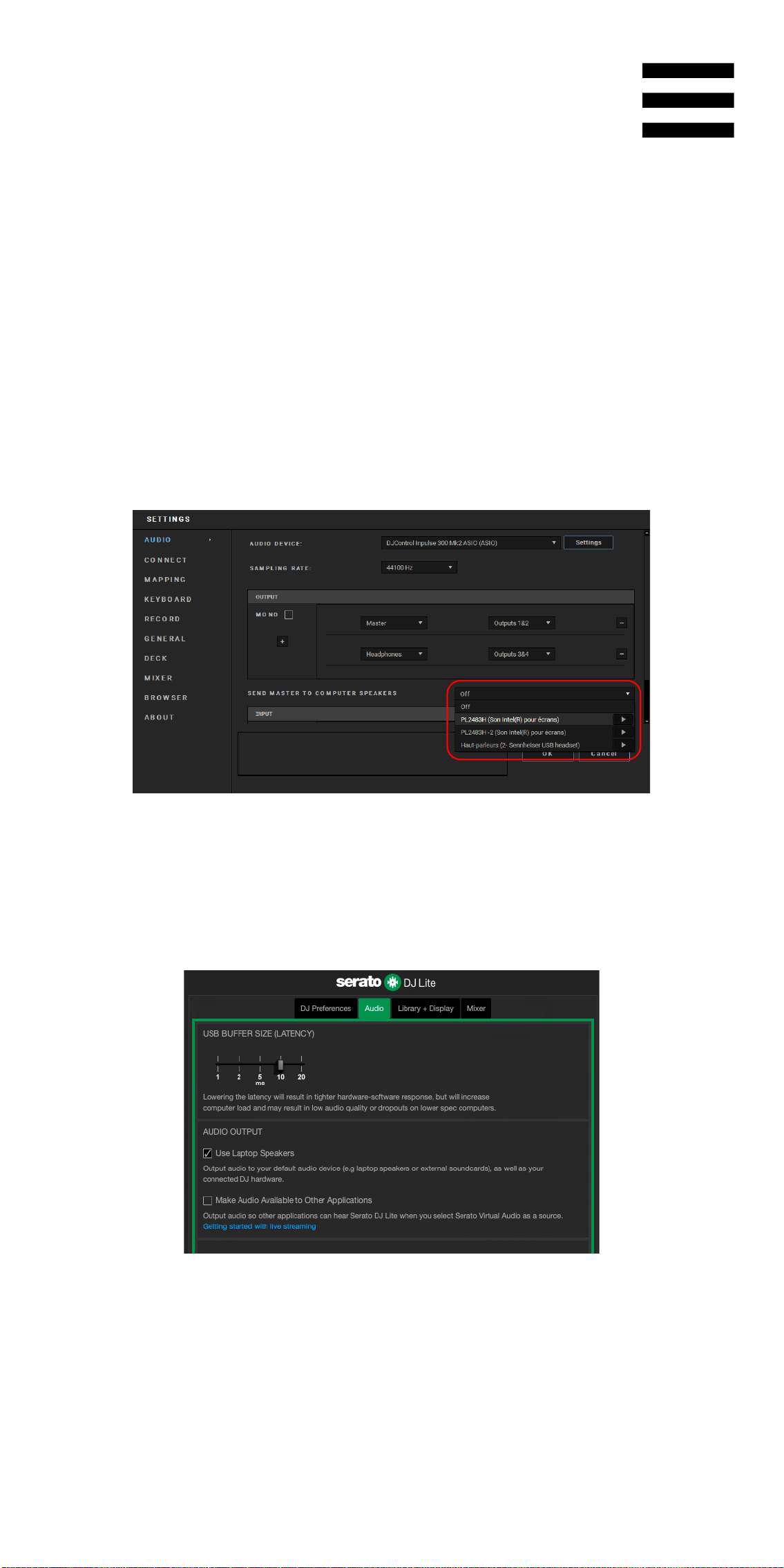Open the Outputs 1&2 dropdown
Image resolution: width=784 pixels, height=1568 pixels.
[522, 623]
